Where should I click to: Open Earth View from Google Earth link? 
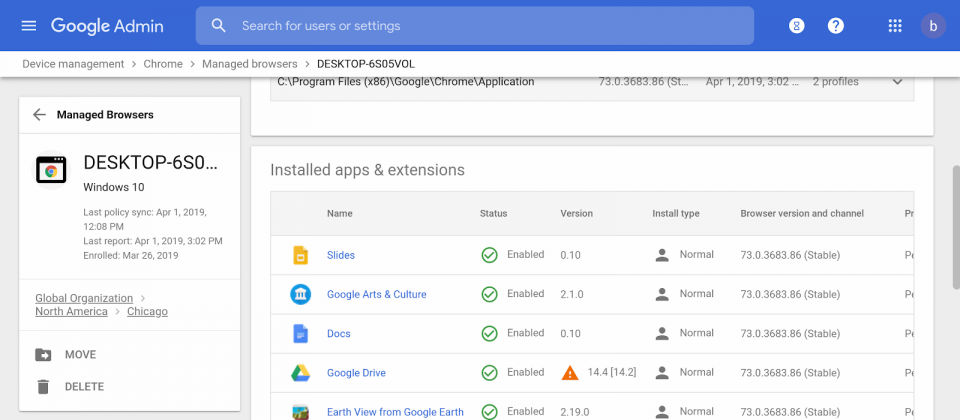[395, 411]
